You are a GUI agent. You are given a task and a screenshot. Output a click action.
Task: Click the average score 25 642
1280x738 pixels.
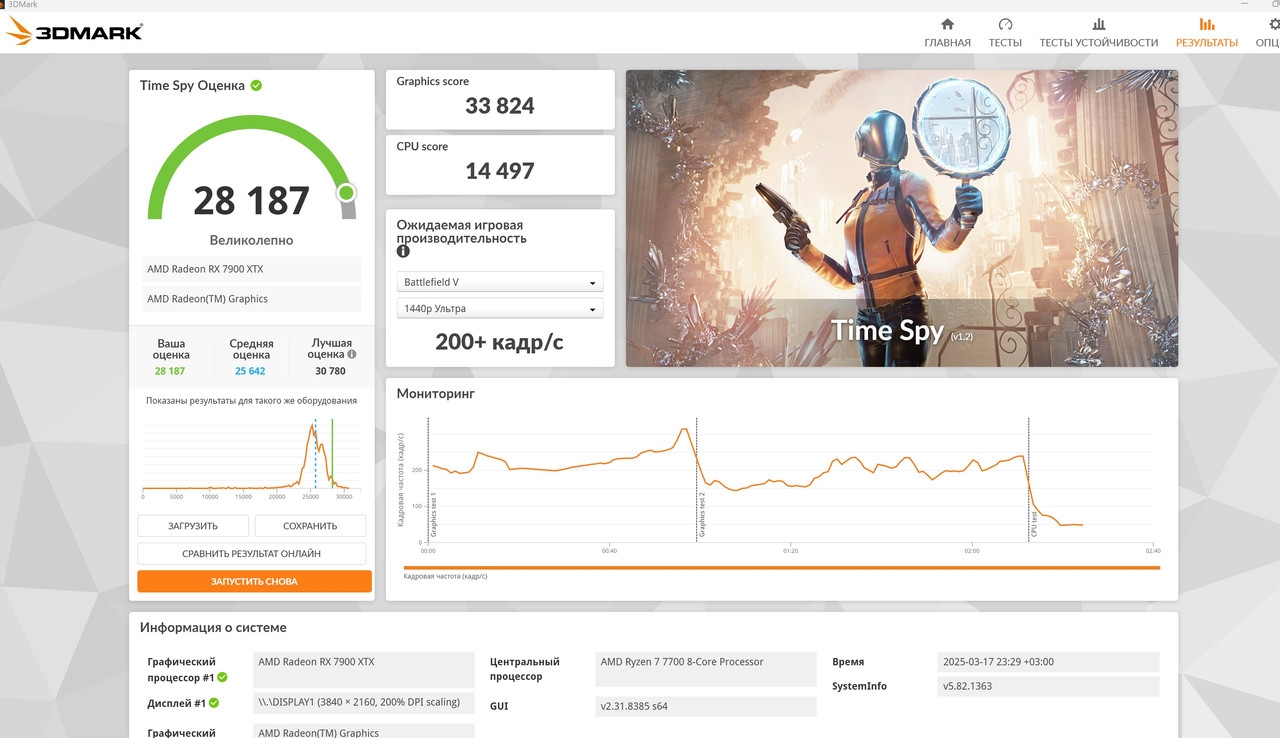tap(251, 371)
